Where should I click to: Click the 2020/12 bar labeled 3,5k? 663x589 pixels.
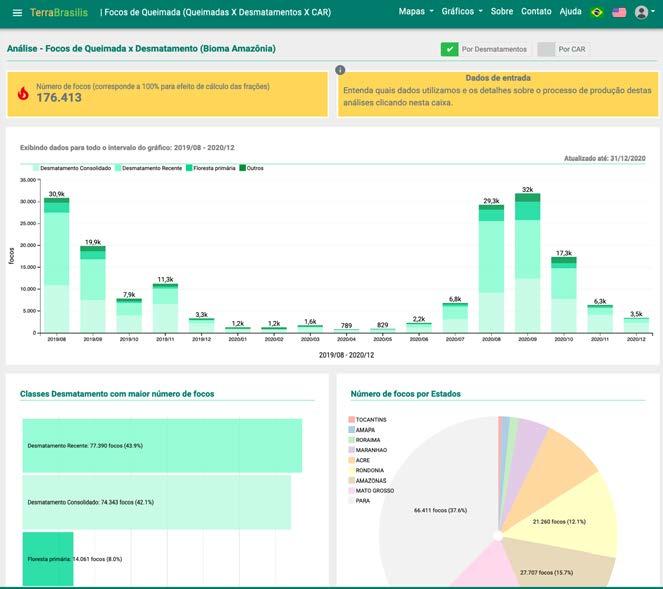tap(636, 325)
